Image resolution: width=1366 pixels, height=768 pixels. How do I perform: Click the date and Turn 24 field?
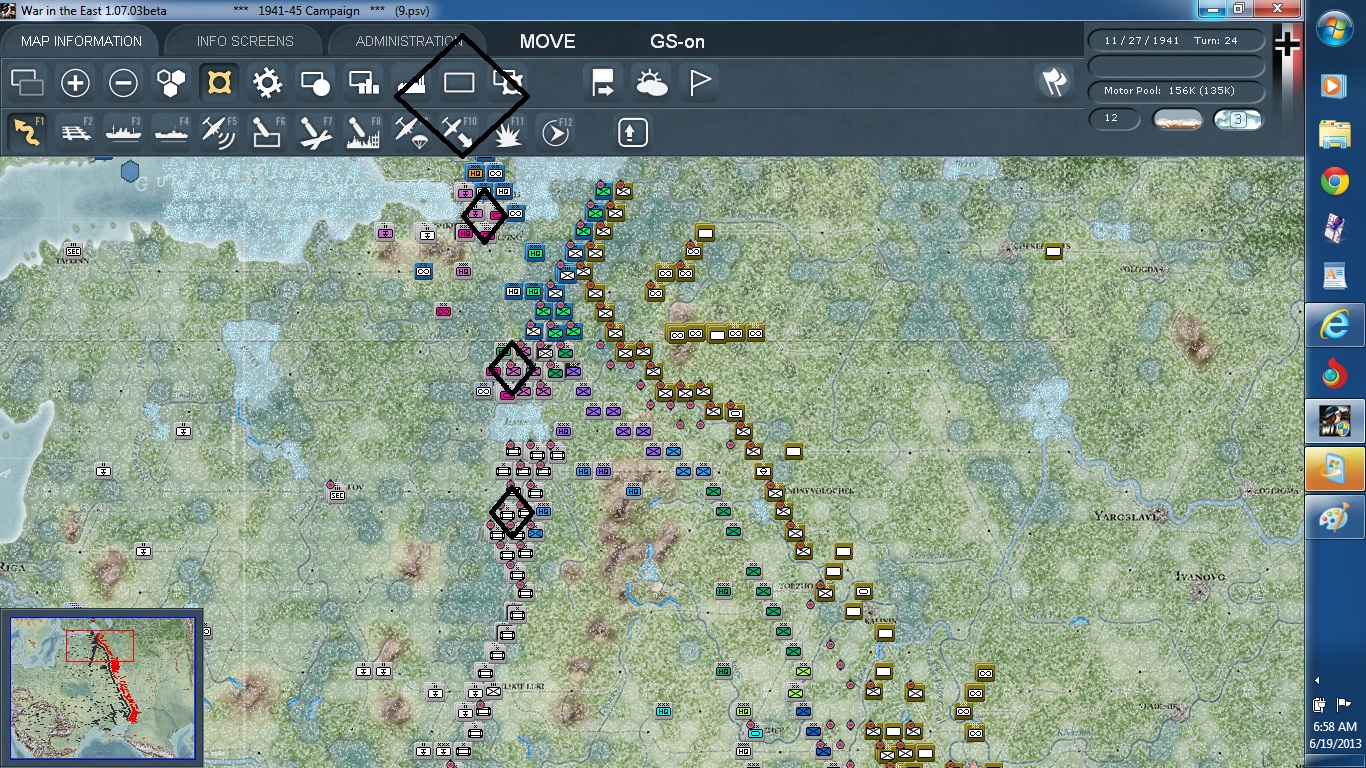tap(1176, 41)
